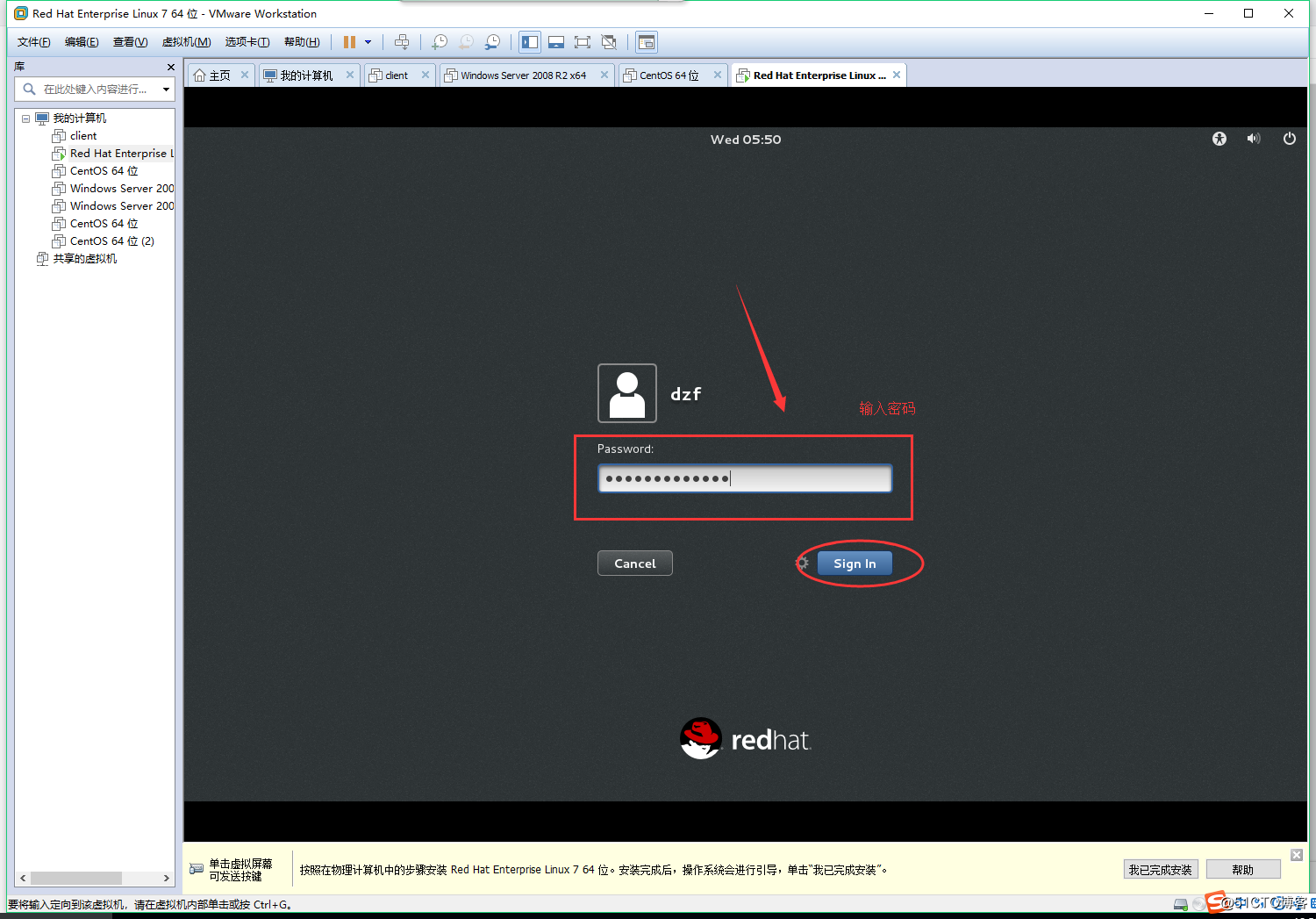Open the power options dropdown arrow beside pause
1316x919 pixels.
(x=368, y=42)
